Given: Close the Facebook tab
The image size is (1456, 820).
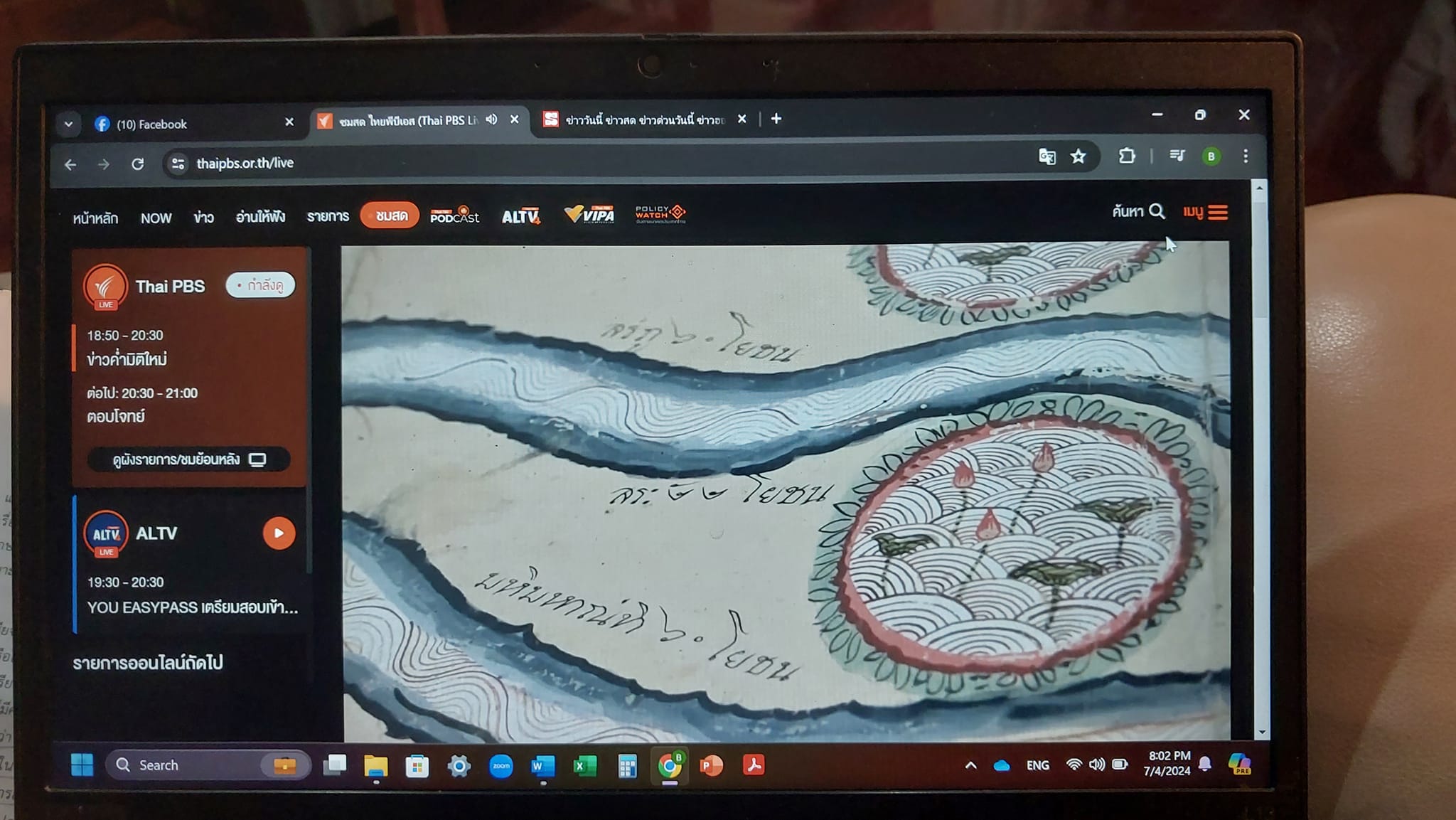Looking at the screenshot, I should coord(289,122).
